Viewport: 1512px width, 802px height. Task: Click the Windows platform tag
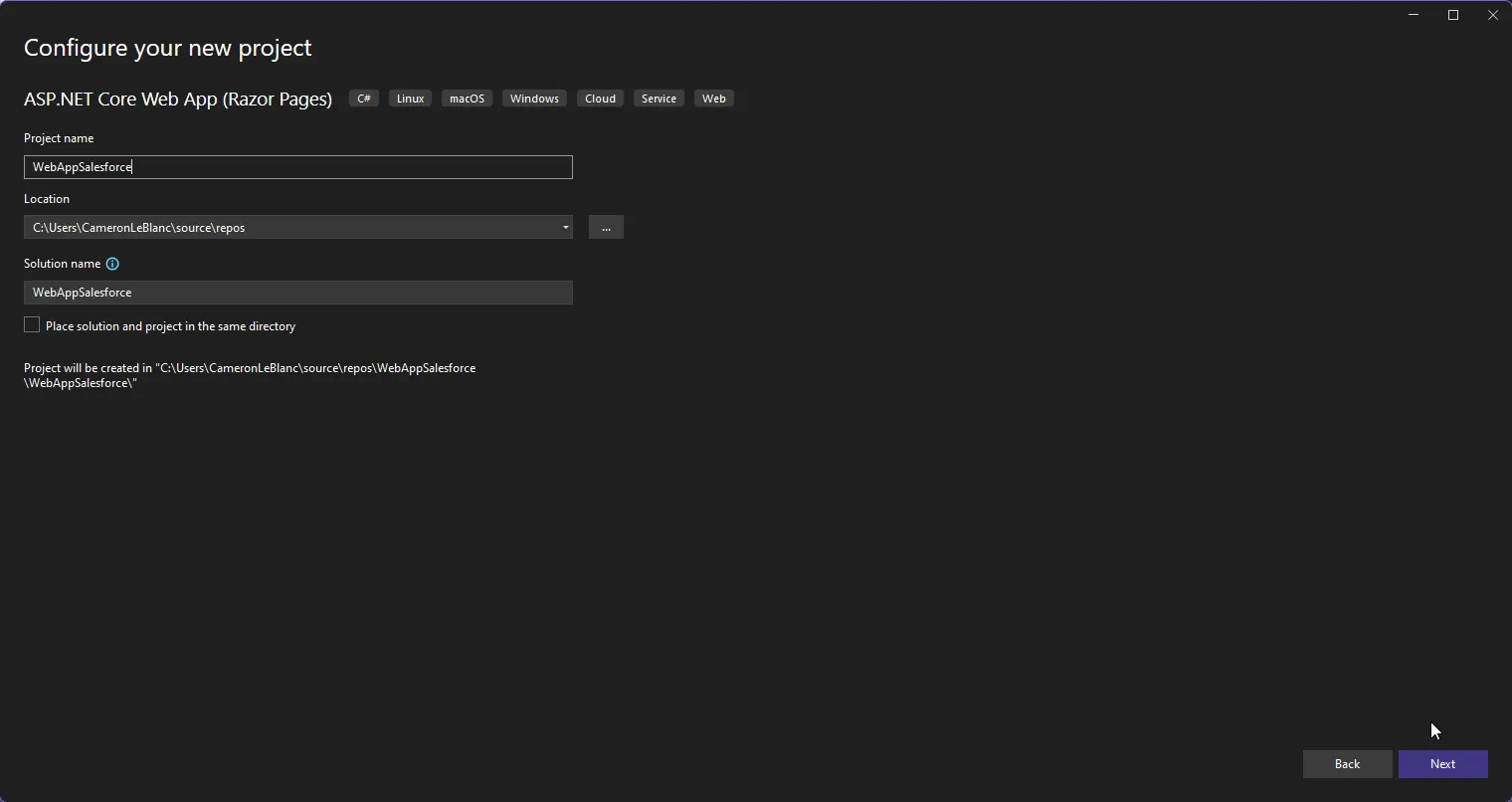(x=534, y=99)
